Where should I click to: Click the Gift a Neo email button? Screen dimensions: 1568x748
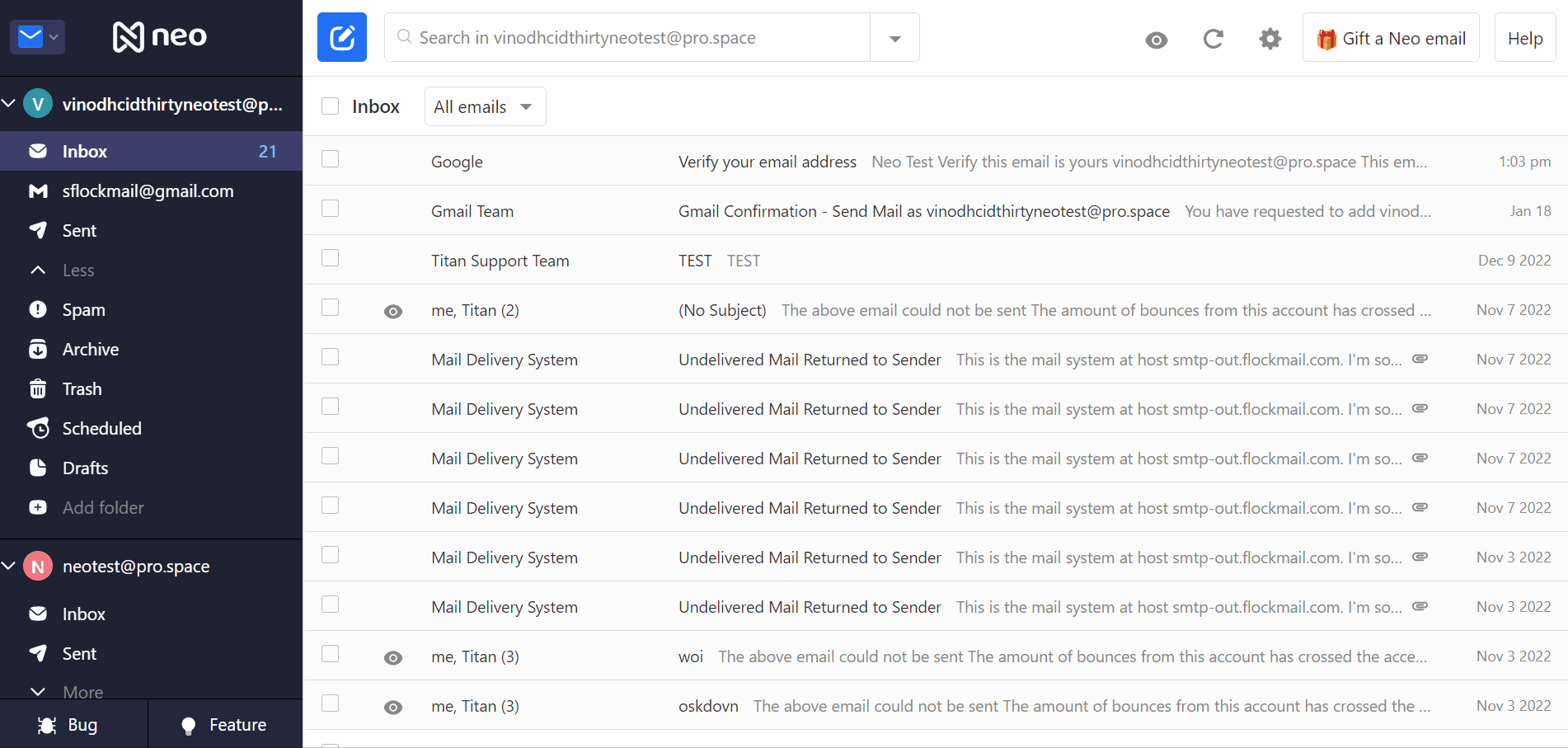click(x=1391, y=38)
